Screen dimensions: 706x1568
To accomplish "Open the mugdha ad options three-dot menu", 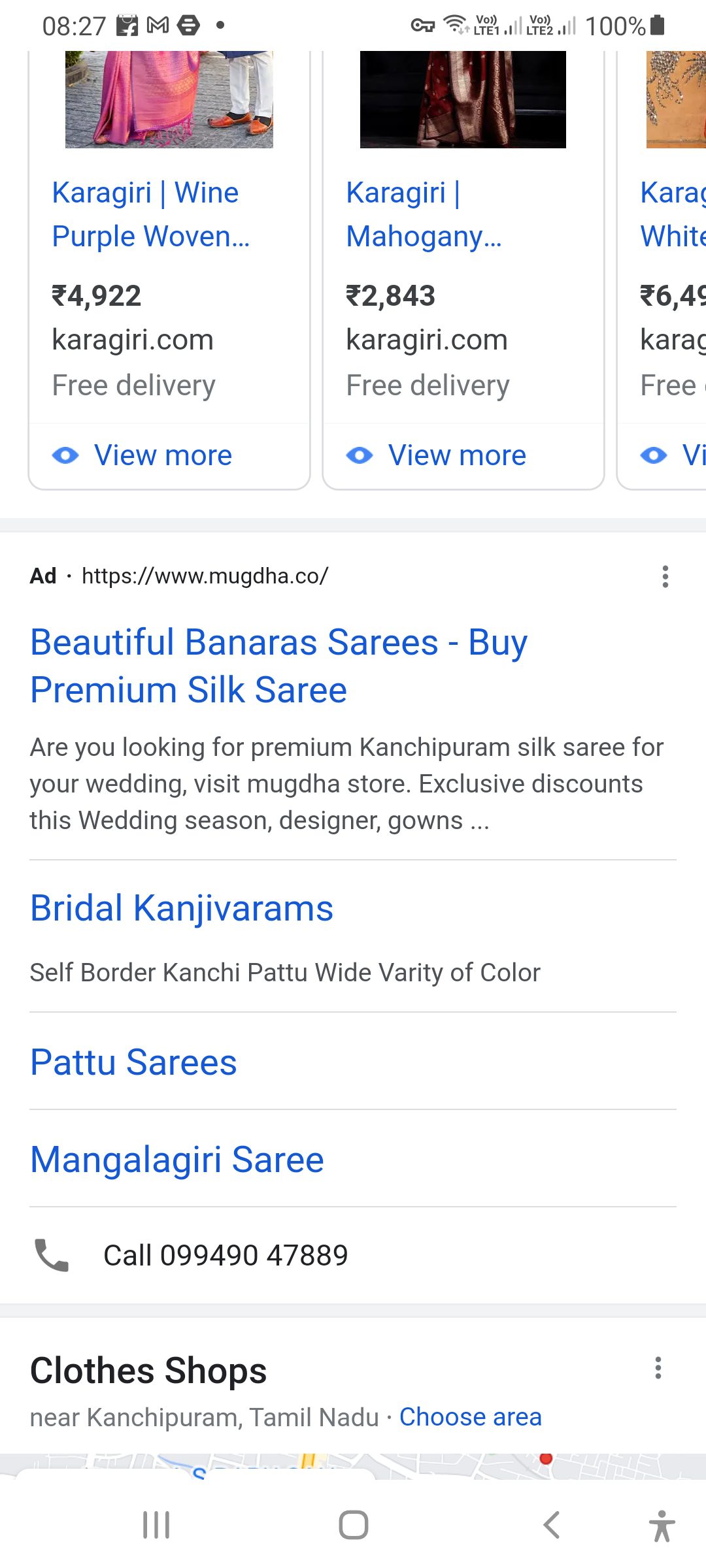I will (x=665, y=576).
